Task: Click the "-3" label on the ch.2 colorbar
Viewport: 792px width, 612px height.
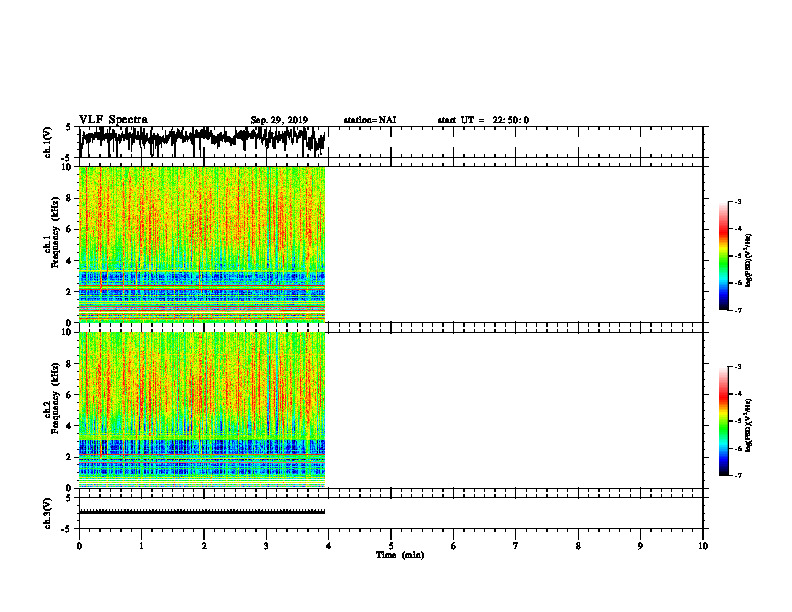Action: (x=738, y=367)
